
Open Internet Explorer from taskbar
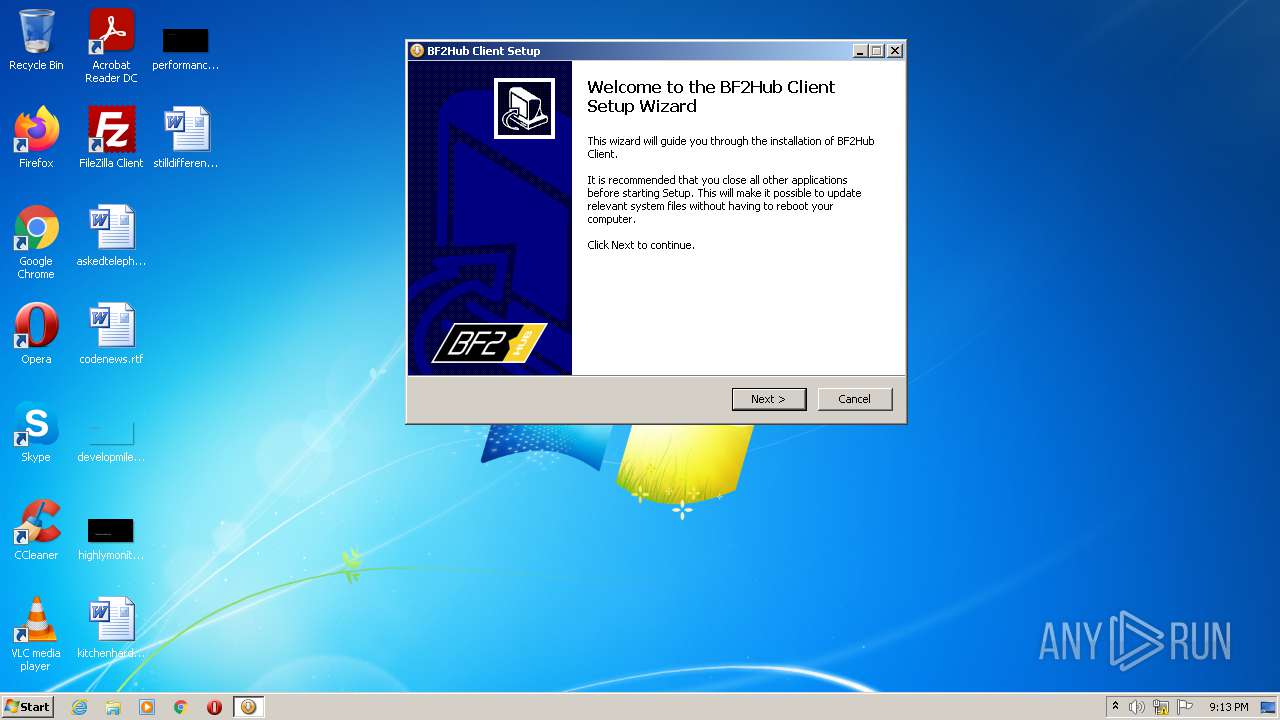tap(79, 707)
